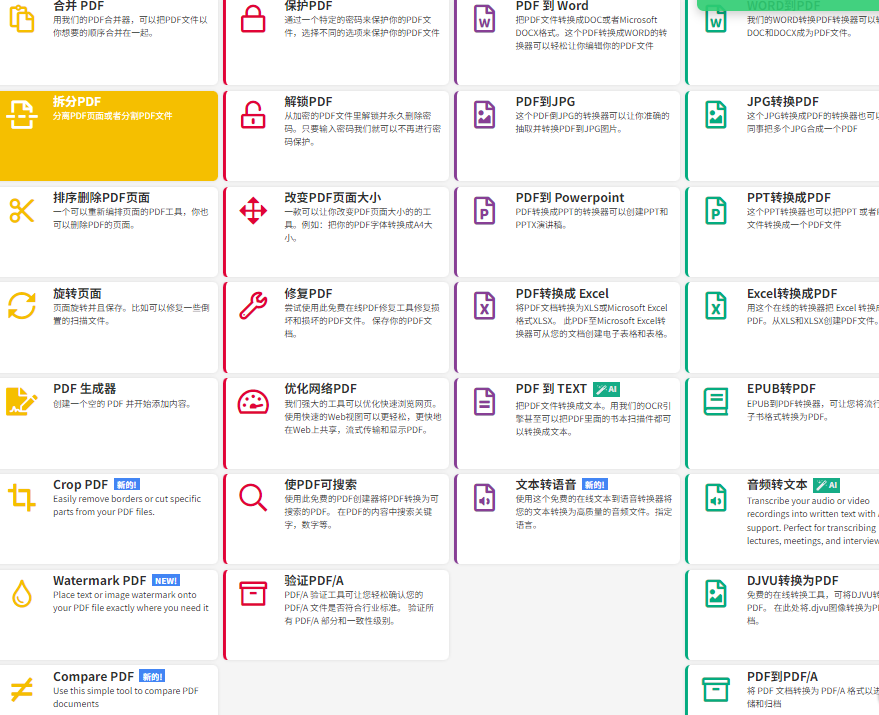The height and width of the screenshot is (715, 879).
Task: Click the water drop Watermark PDF icon
Action: 22,593
